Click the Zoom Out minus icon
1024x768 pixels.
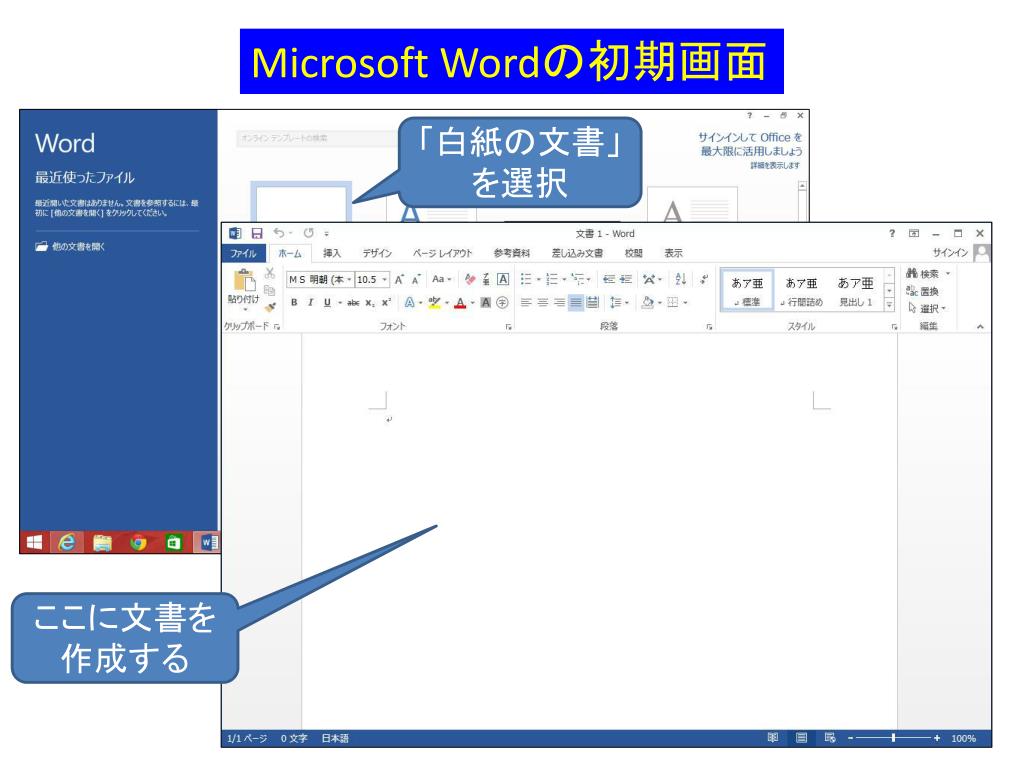click(x=851, y=738)
